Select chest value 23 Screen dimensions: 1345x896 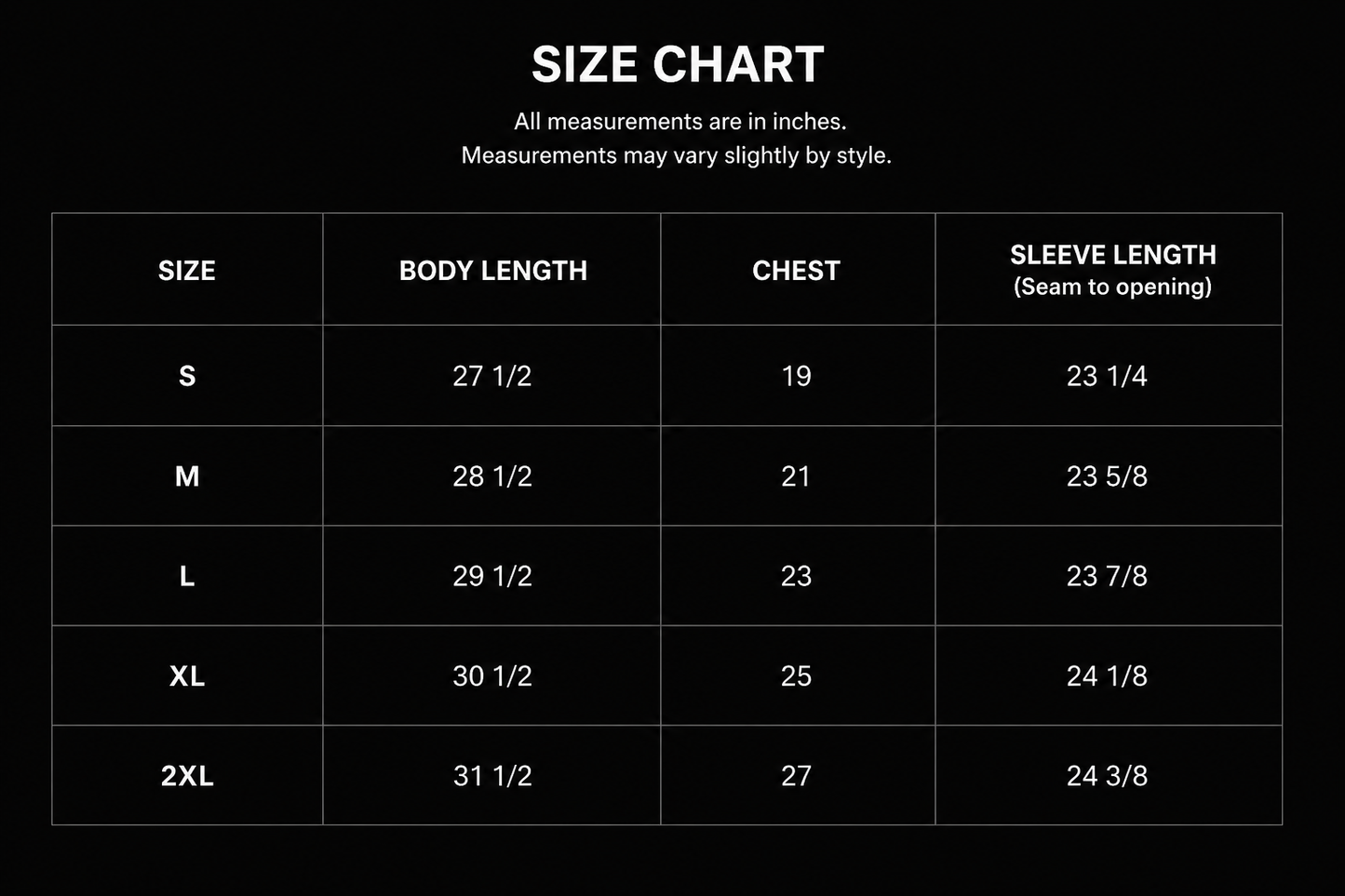(x=797, y=576)
